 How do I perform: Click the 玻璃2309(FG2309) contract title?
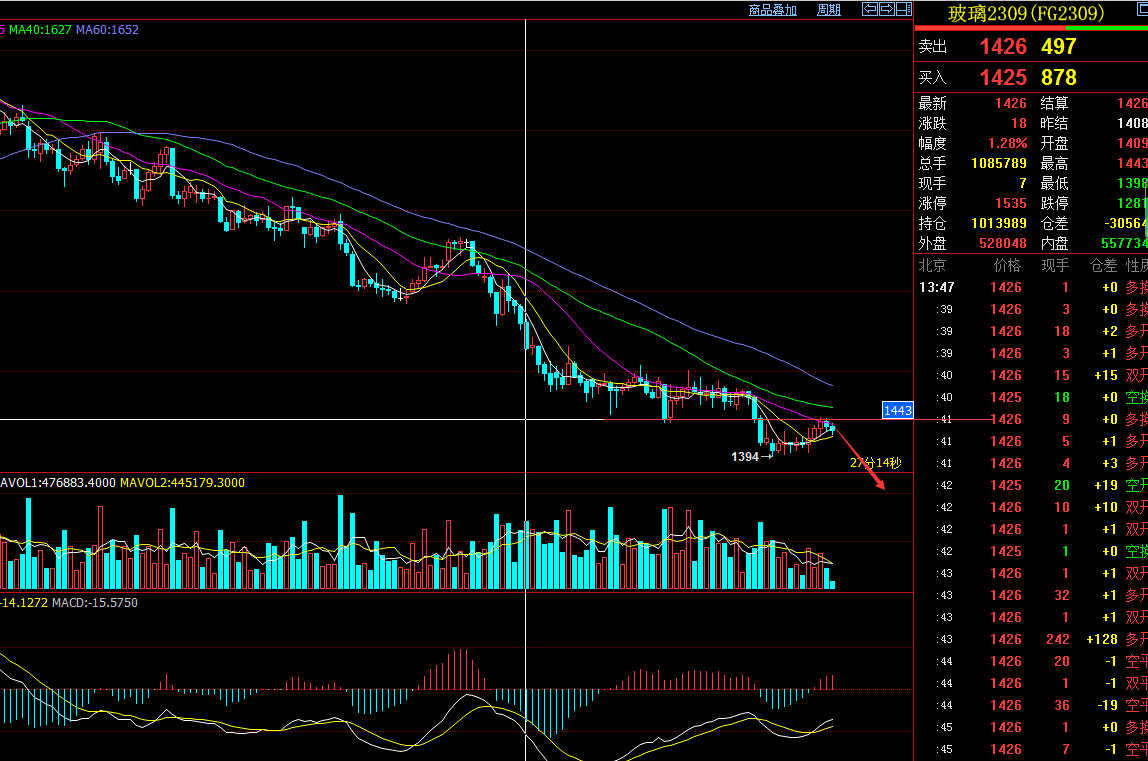[x=1026, y=13]
